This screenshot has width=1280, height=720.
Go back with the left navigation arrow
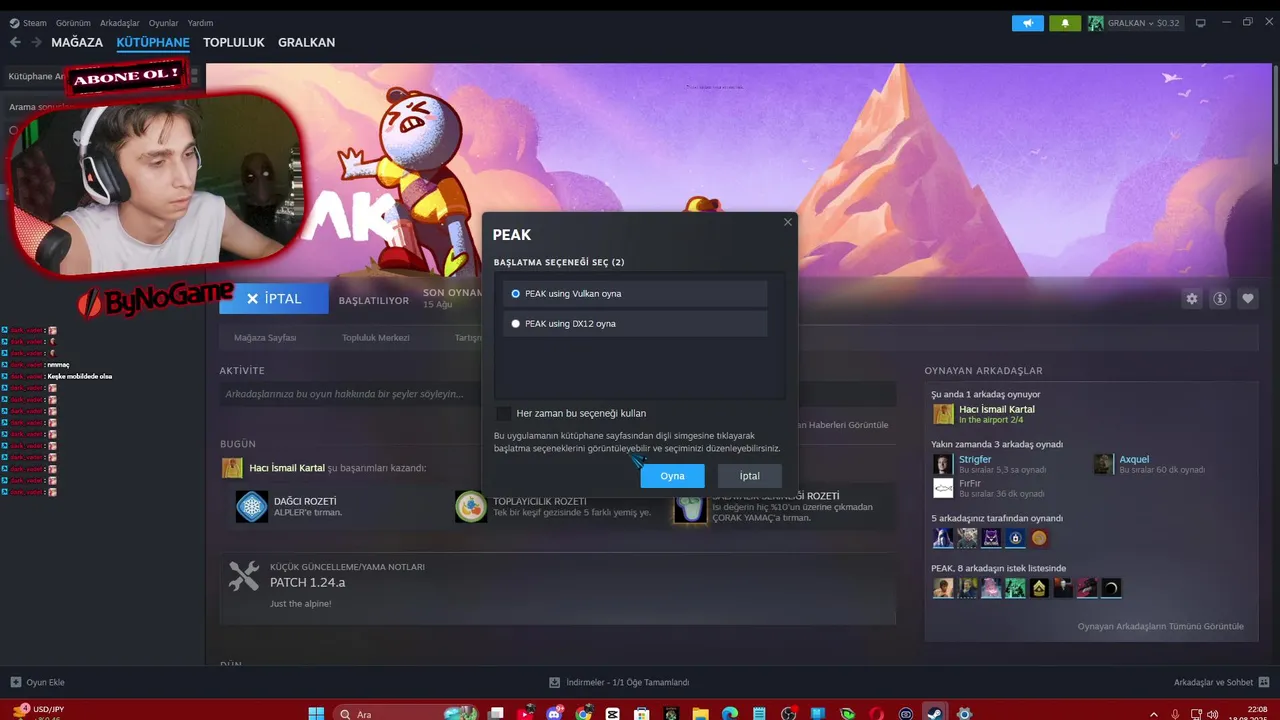[x=15, y=42]
